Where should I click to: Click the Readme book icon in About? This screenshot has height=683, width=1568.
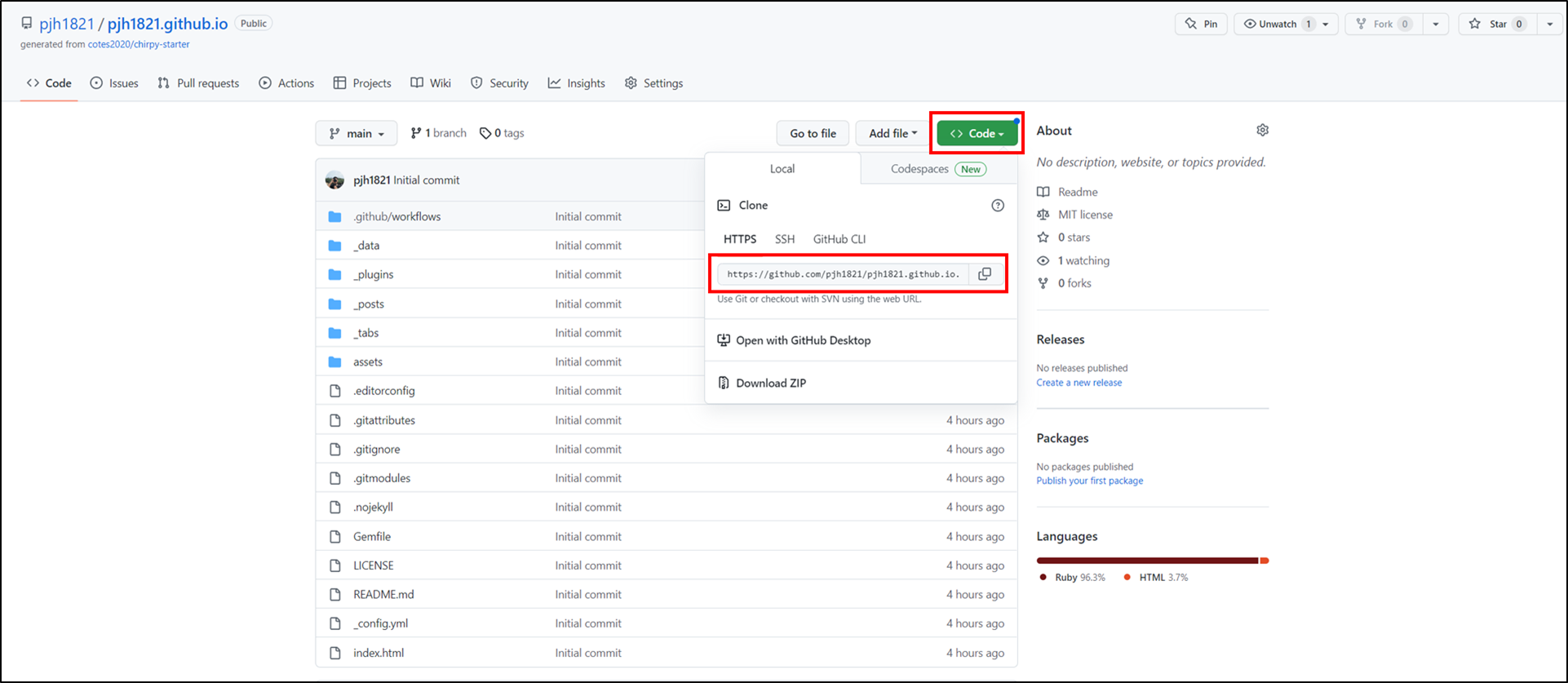coord(1043,192)
